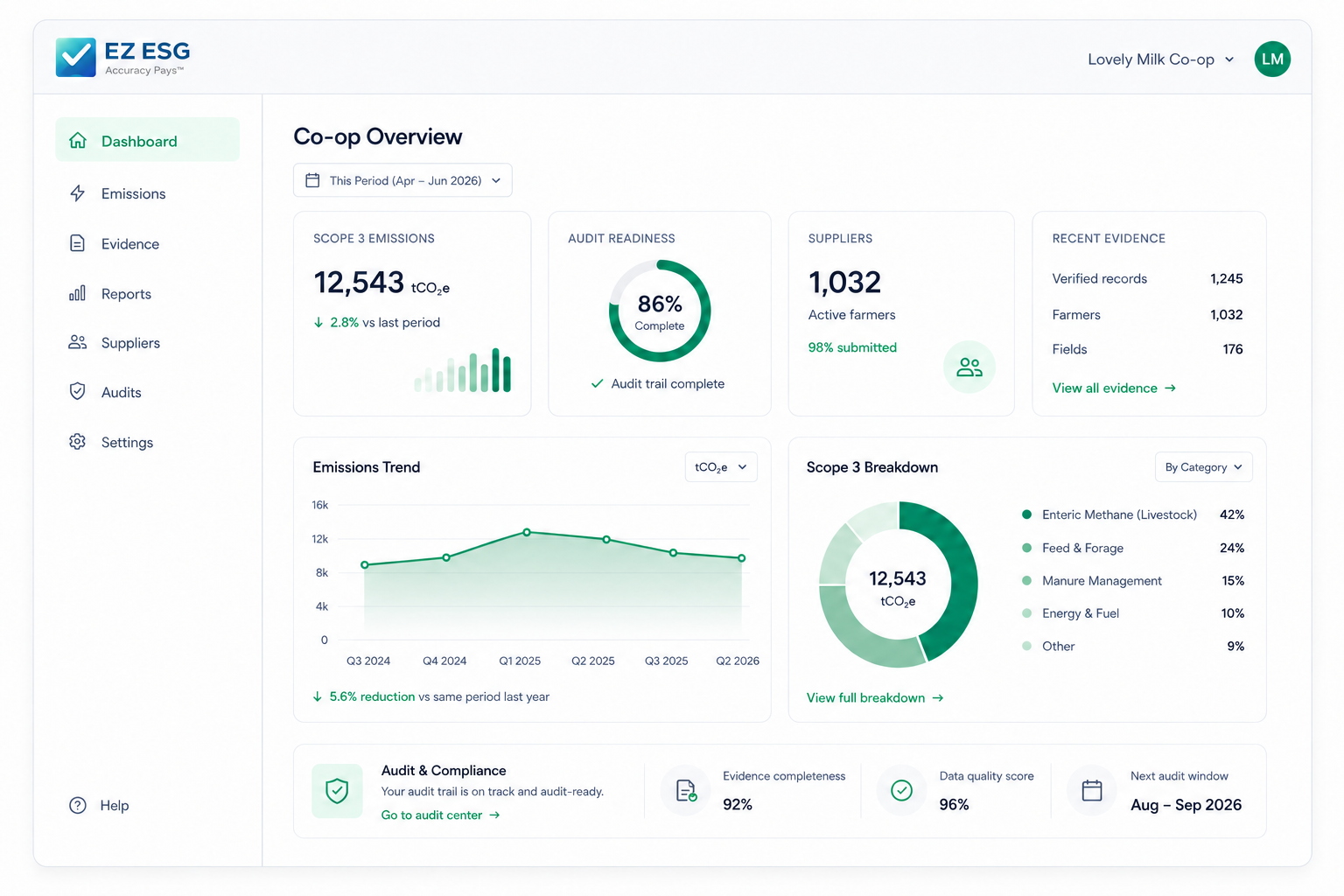Click the Data quality score check icon
The image size is (1344, 896).
902,791
